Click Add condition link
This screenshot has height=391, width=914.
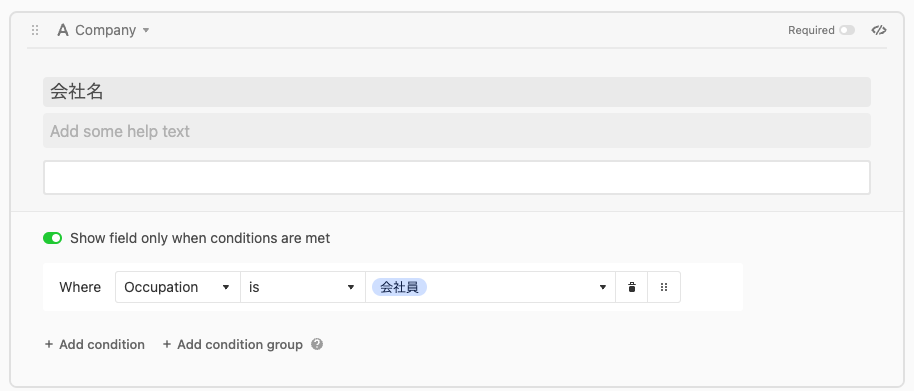click(x=94, y=344)
